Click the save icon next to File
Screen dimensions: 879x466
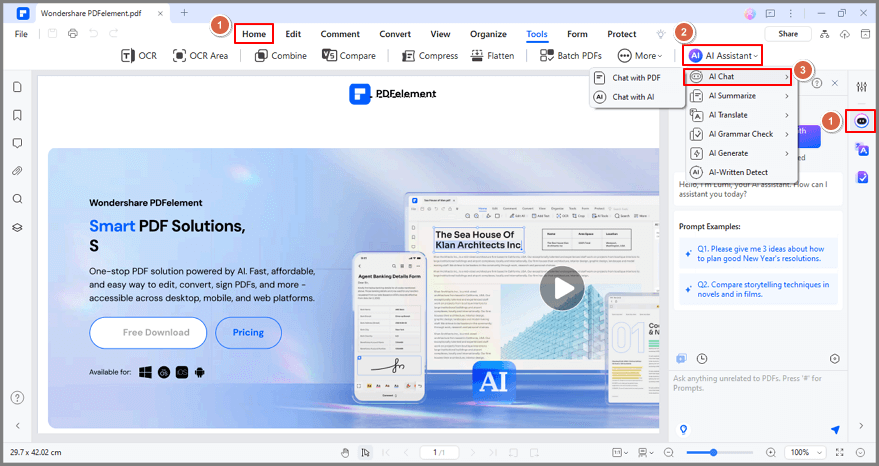[x=52, y=34]
